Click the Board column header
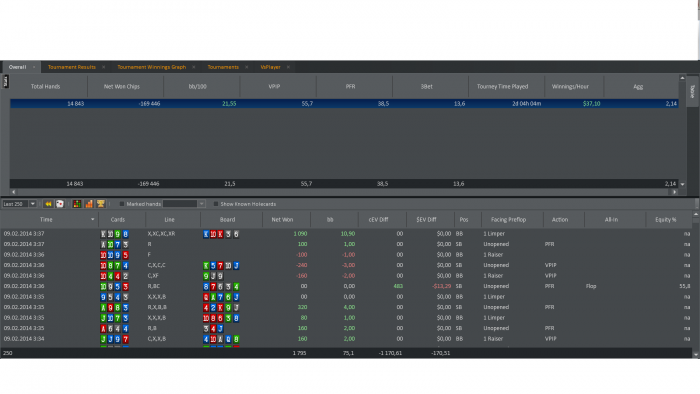Image resolution: width=700 pixels, height=394 pixels. point(228,220)
